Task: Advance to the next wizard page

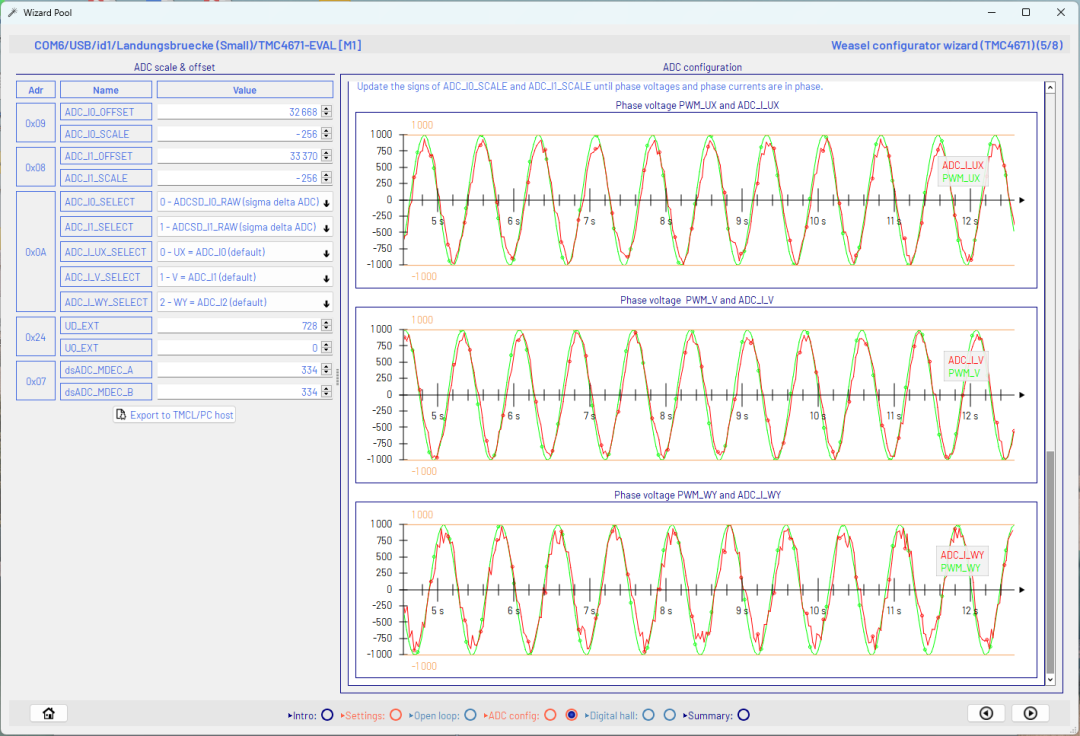Action: pos(1030,713)
